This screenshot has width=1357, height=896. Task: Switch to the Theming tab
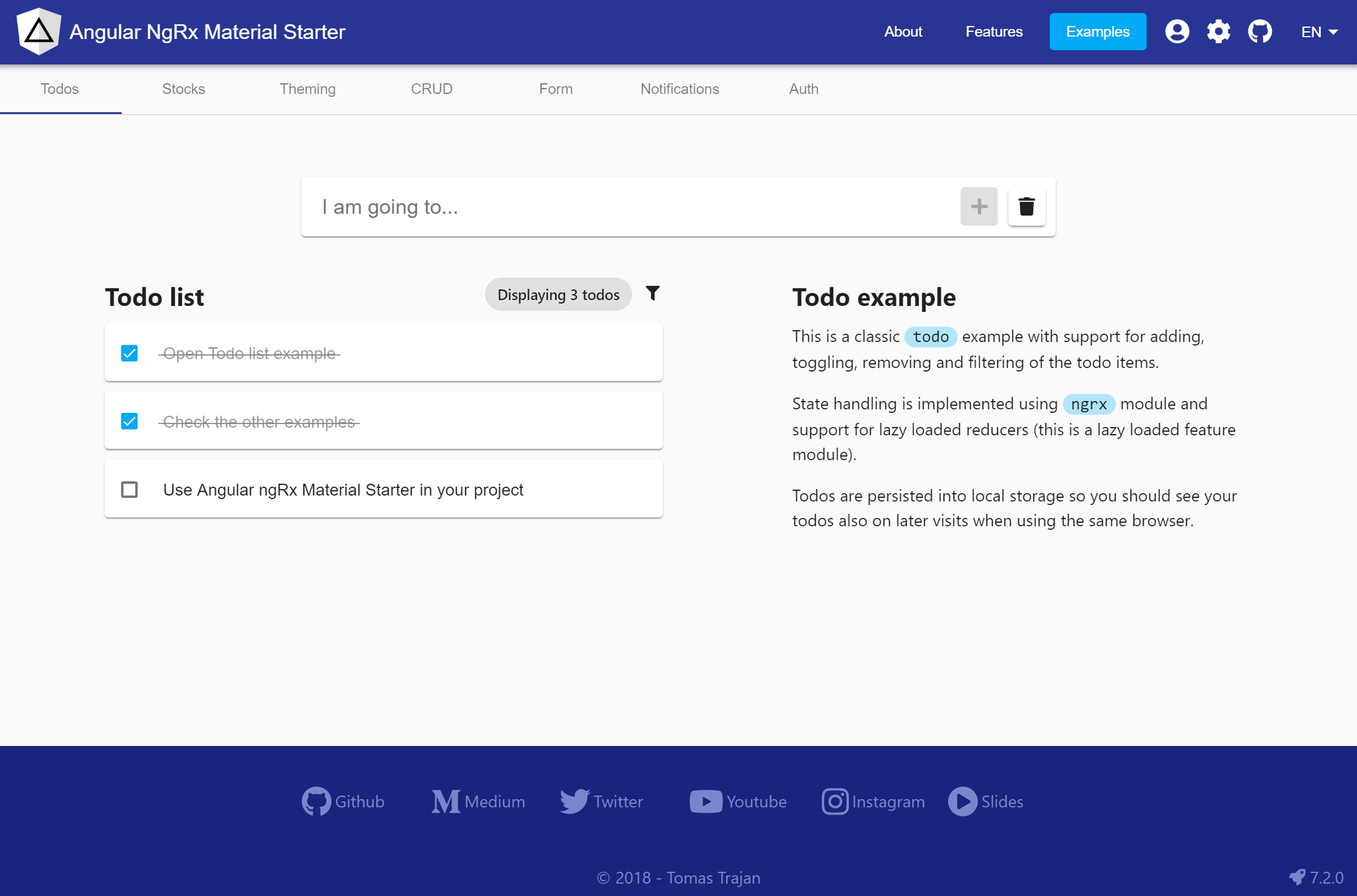307,89
